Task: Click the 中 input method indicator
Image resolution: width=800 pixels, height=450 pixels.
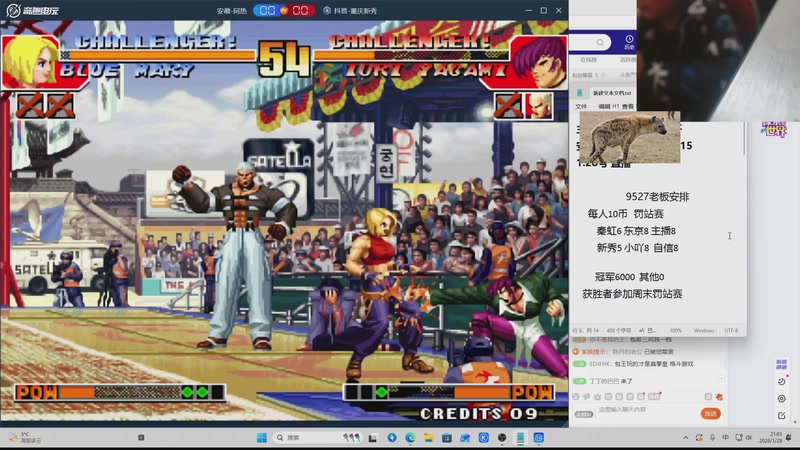Action: 726,438
